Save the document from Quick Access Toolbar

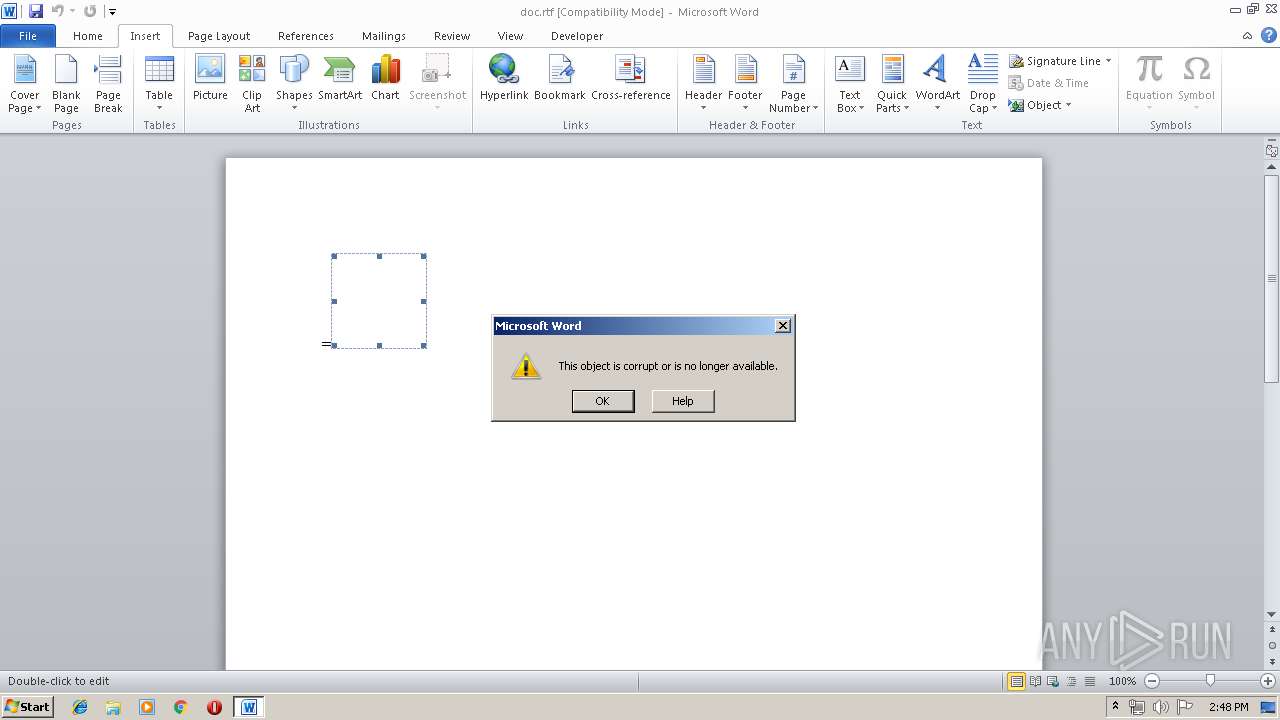coord(36,11)
